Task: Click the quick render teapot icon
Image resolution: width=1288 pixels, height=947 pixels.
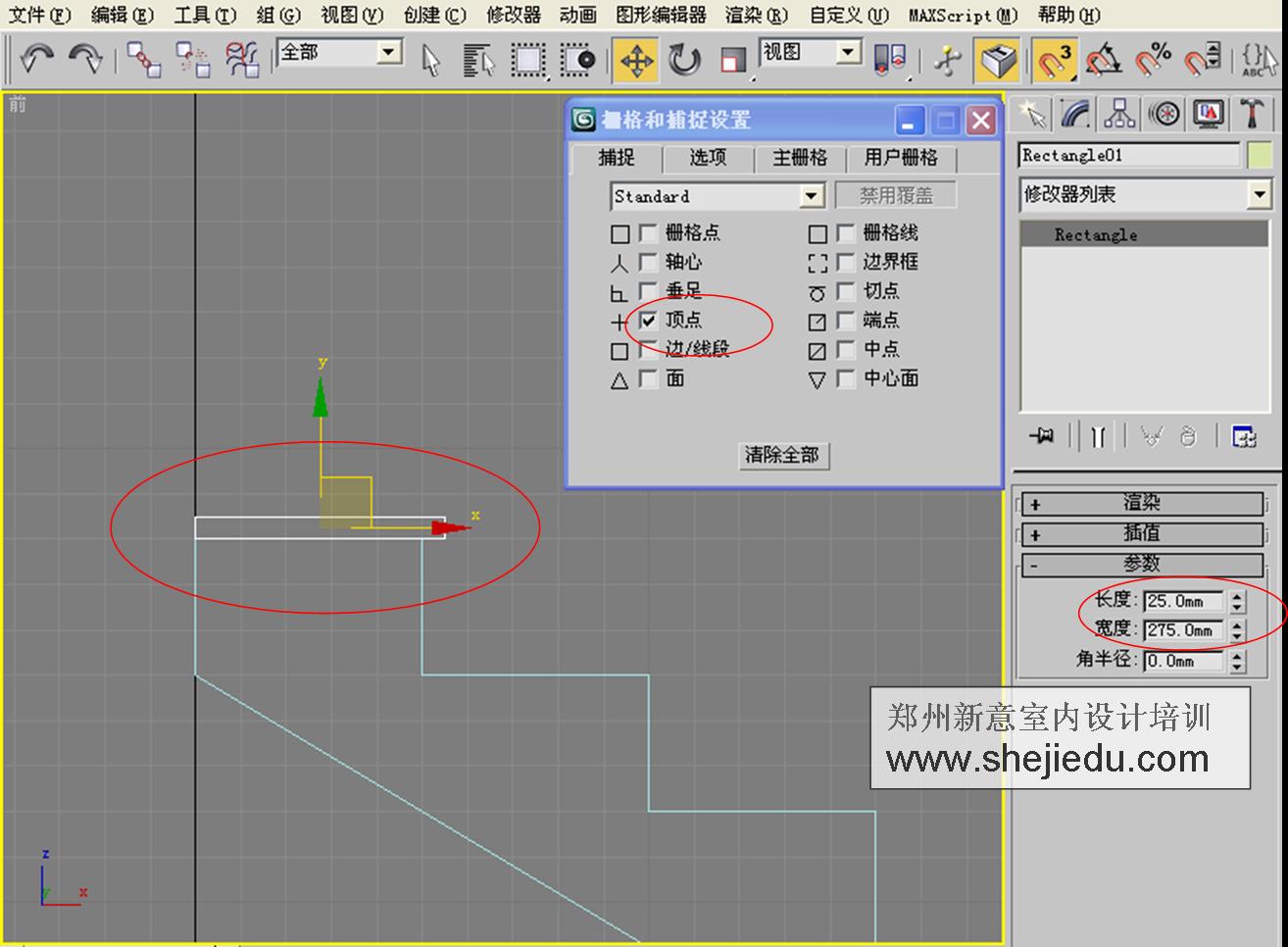Action: (x=997, y=59)
